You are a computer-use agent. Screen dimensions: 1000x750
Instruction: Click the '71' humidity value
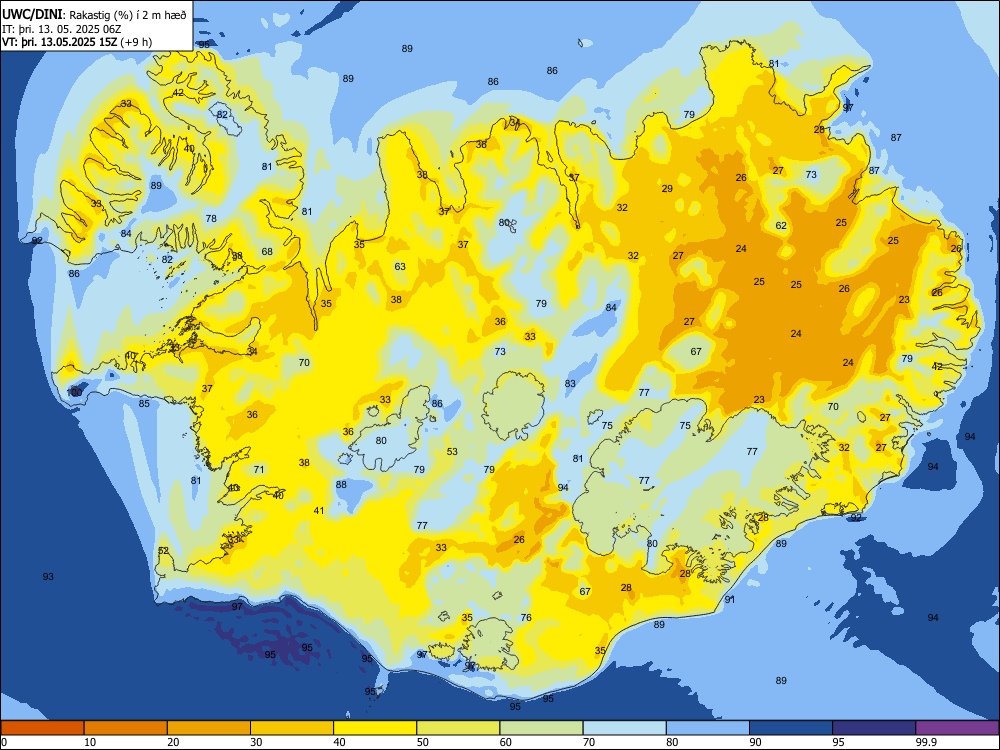coord(259,469)
